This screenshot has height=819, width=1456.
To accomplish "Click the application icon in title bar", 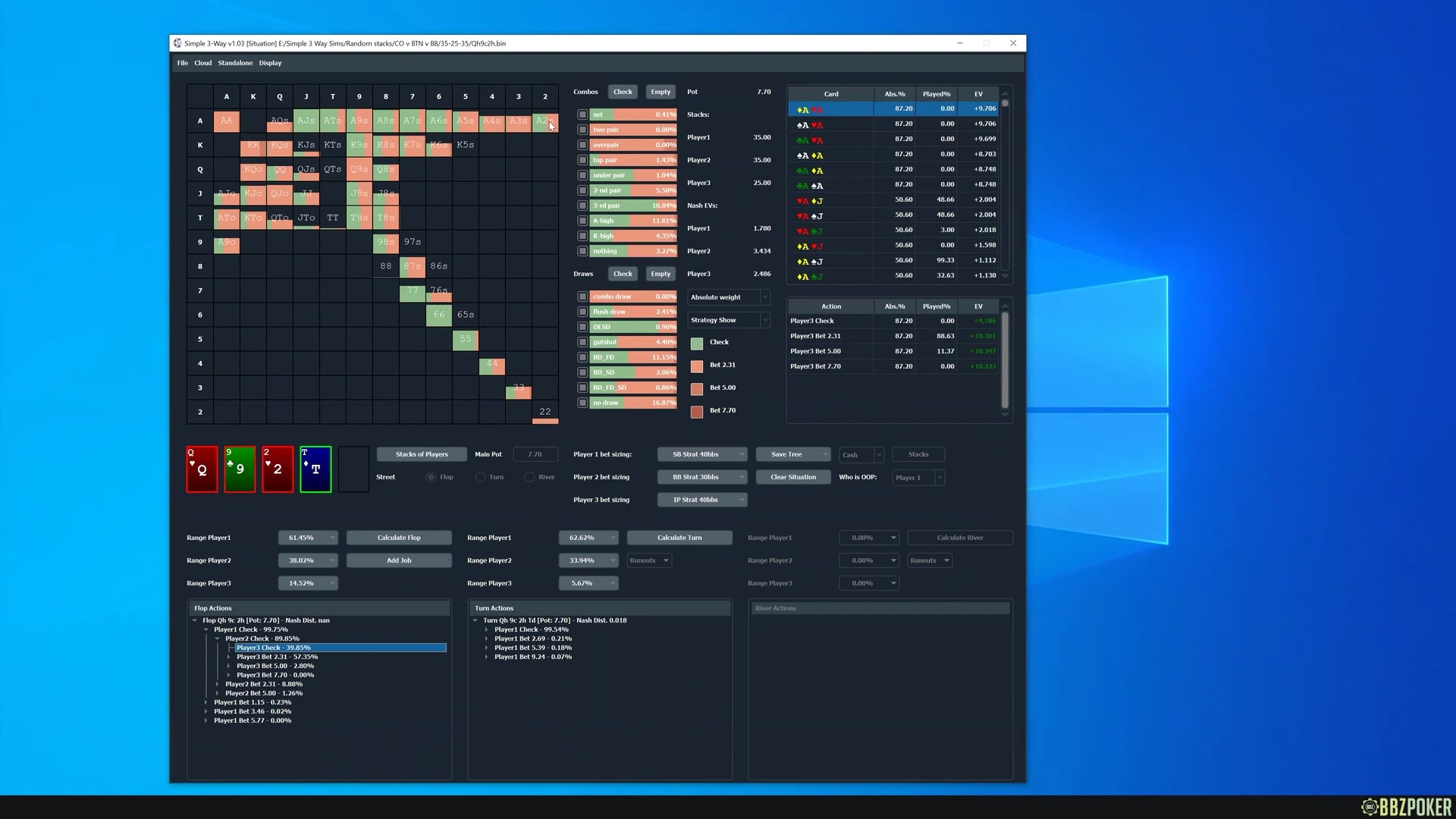I will tap(177, 43).
